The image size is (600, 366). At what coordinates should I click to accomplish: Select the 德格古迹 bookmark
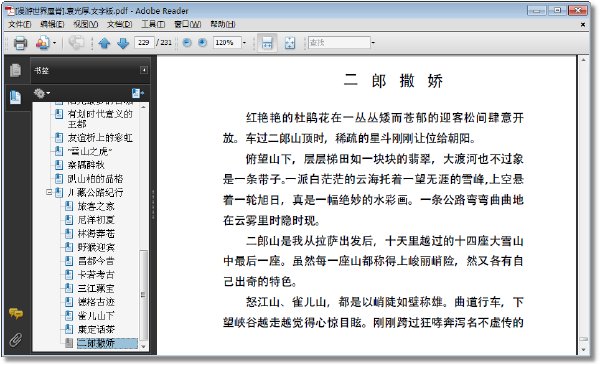click(96, 302)
